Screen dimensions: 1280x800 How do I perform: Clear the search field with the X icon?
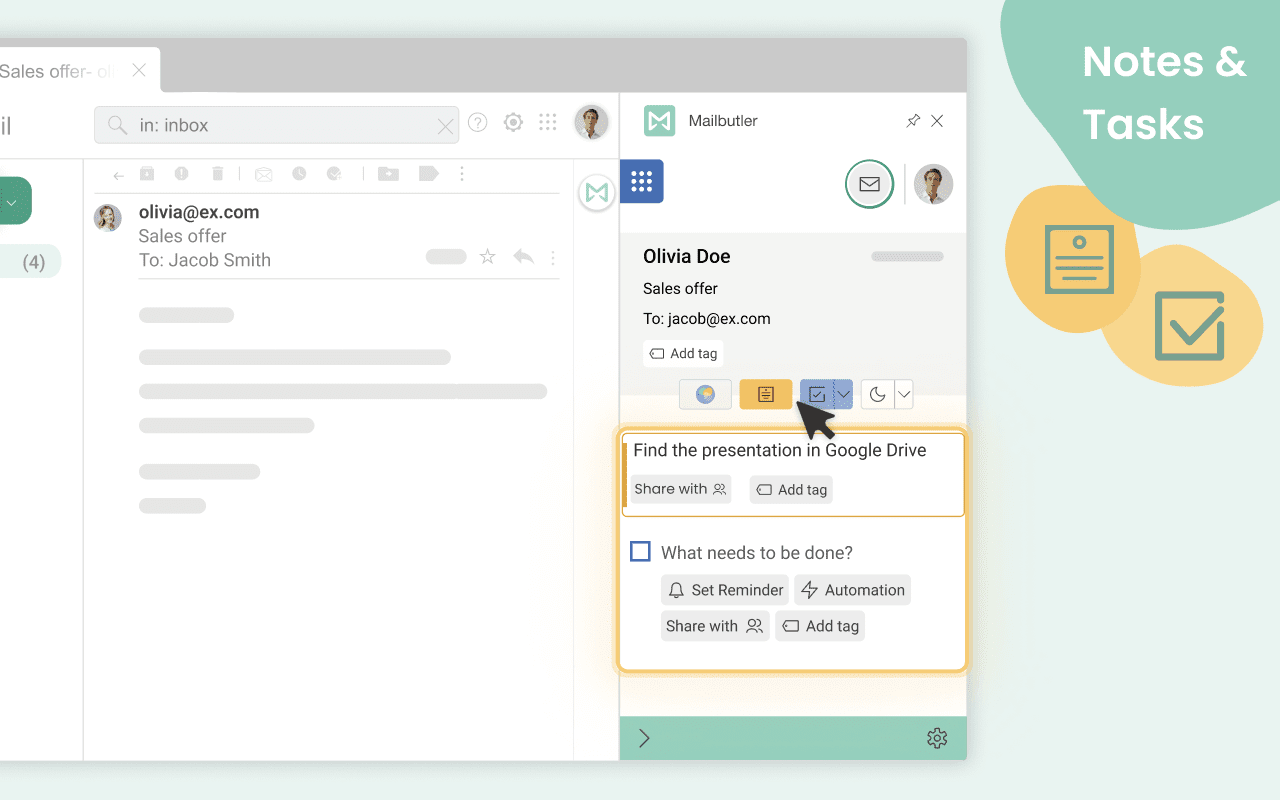445,126
